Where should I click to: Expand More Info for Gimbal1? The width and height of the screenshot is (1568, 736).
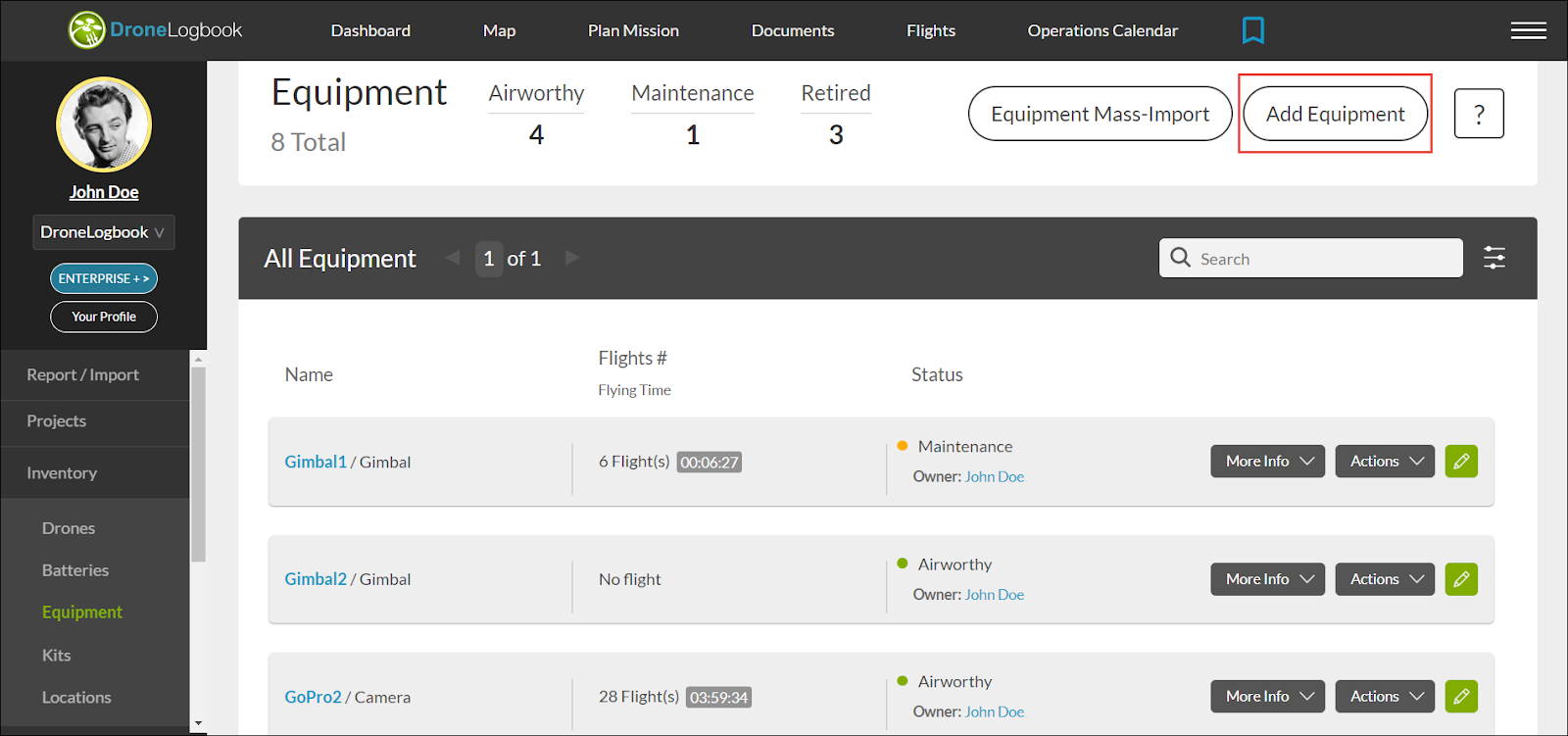click(x=1267, y=462)
